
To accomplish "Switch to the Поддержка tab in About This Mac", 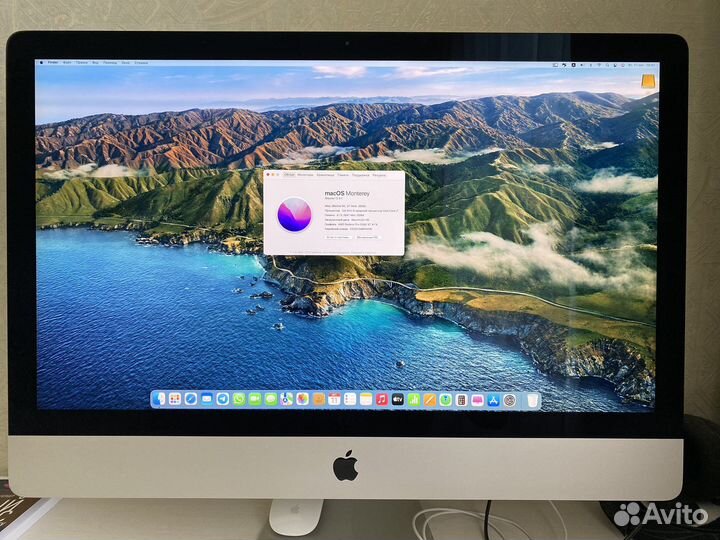I will 361,175.
